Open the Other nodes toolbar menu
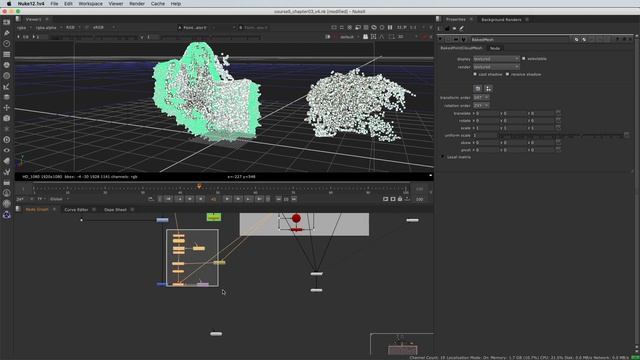This screenshot has height=360, width=640. 7,182
